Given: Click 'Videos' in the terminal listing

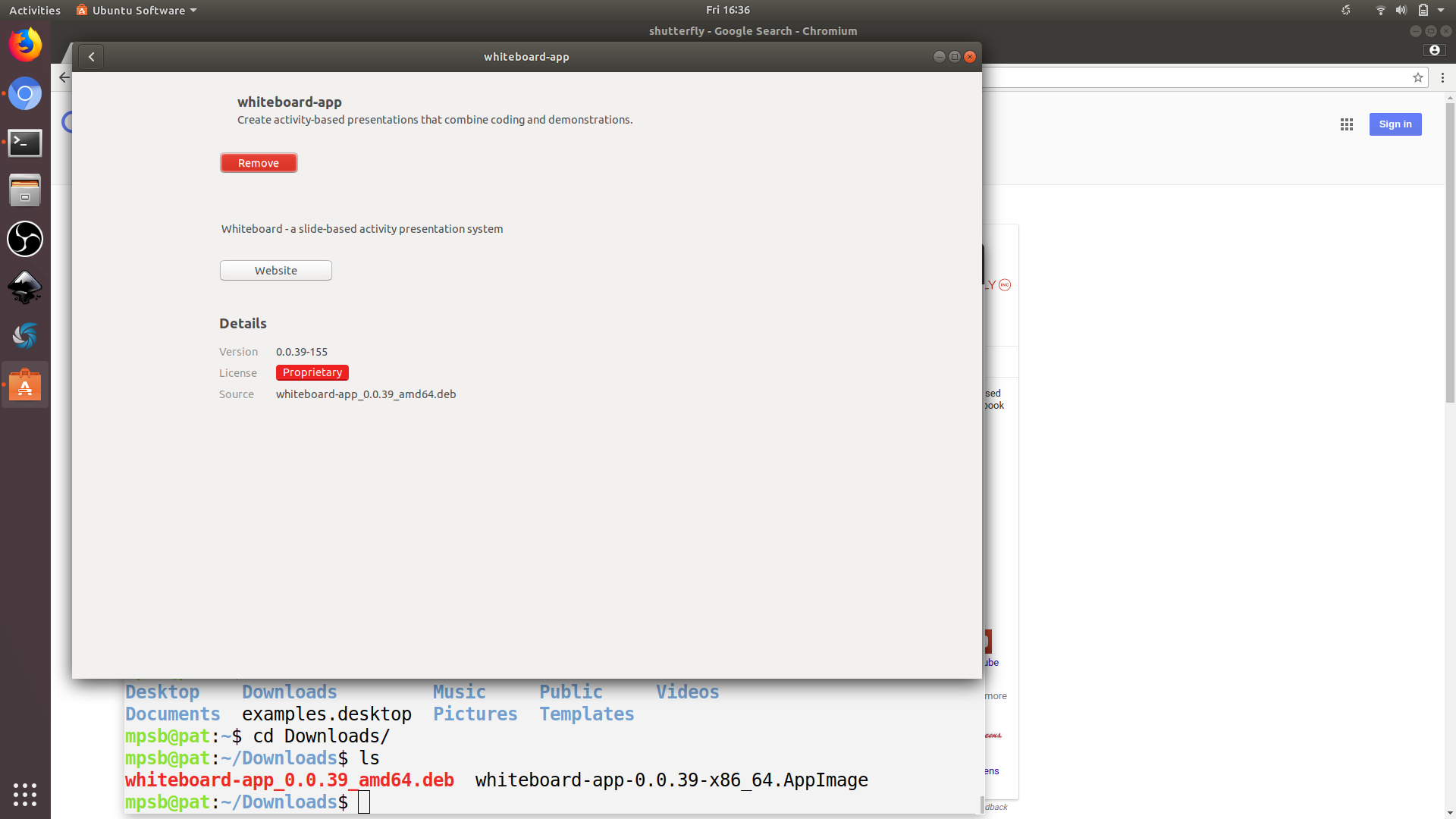Looking at the screenshot, I should [x=688, y=692].
